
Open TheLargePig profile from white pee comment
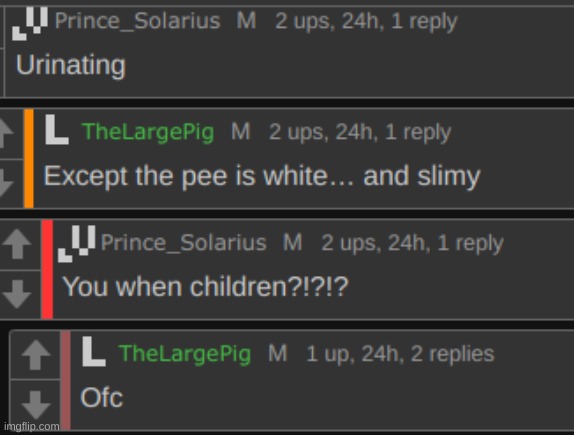[148, 132]
